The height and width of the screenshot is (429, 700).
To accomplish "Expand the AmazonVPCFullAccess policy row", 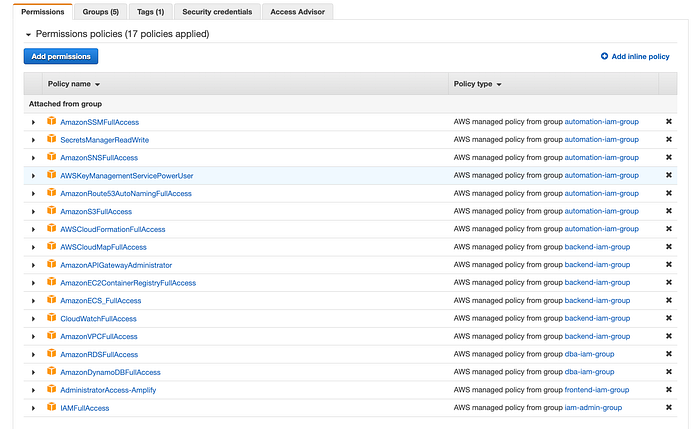I will point(33,337).
